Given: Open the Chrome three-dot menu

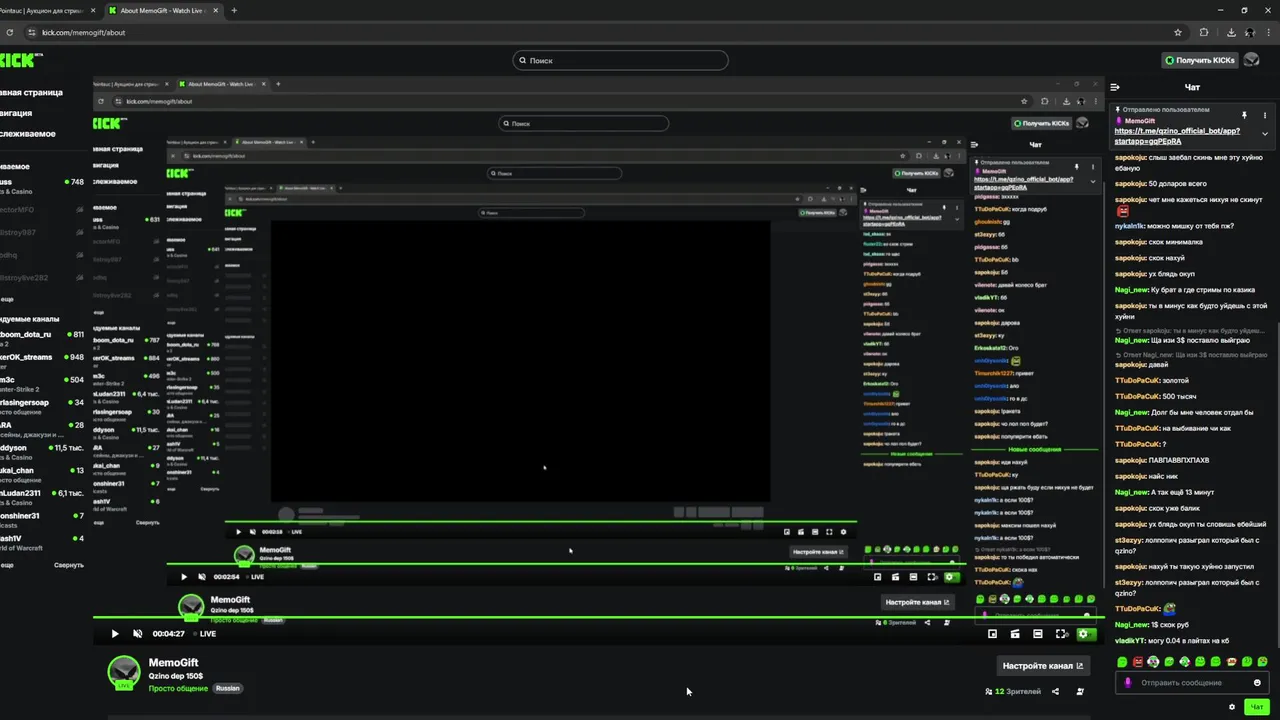Looking at the screenshot, I should (1268, 32).
